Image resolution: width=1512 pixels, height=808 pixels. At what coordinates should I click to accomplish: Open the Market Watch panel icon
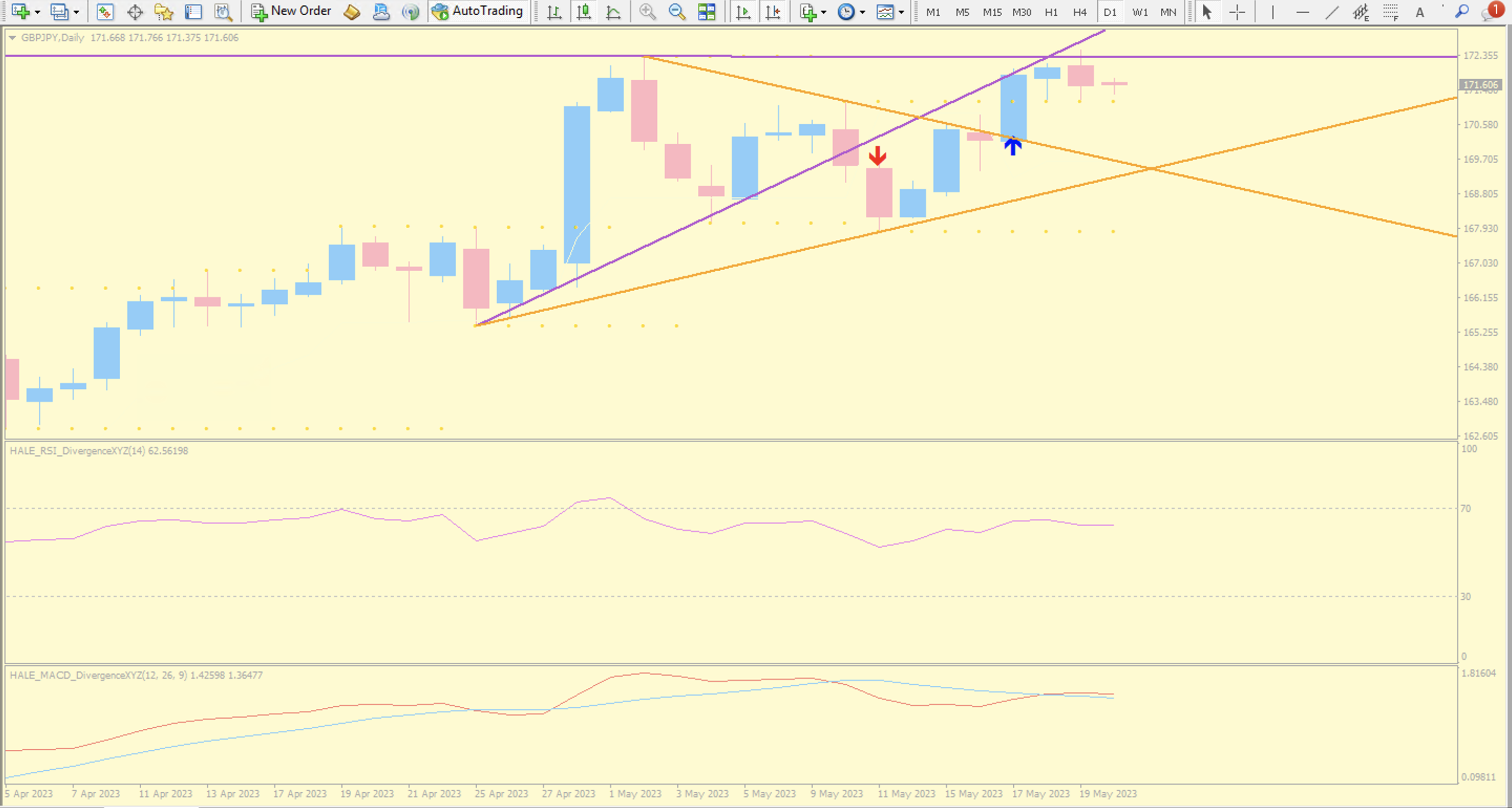[105, 12]
